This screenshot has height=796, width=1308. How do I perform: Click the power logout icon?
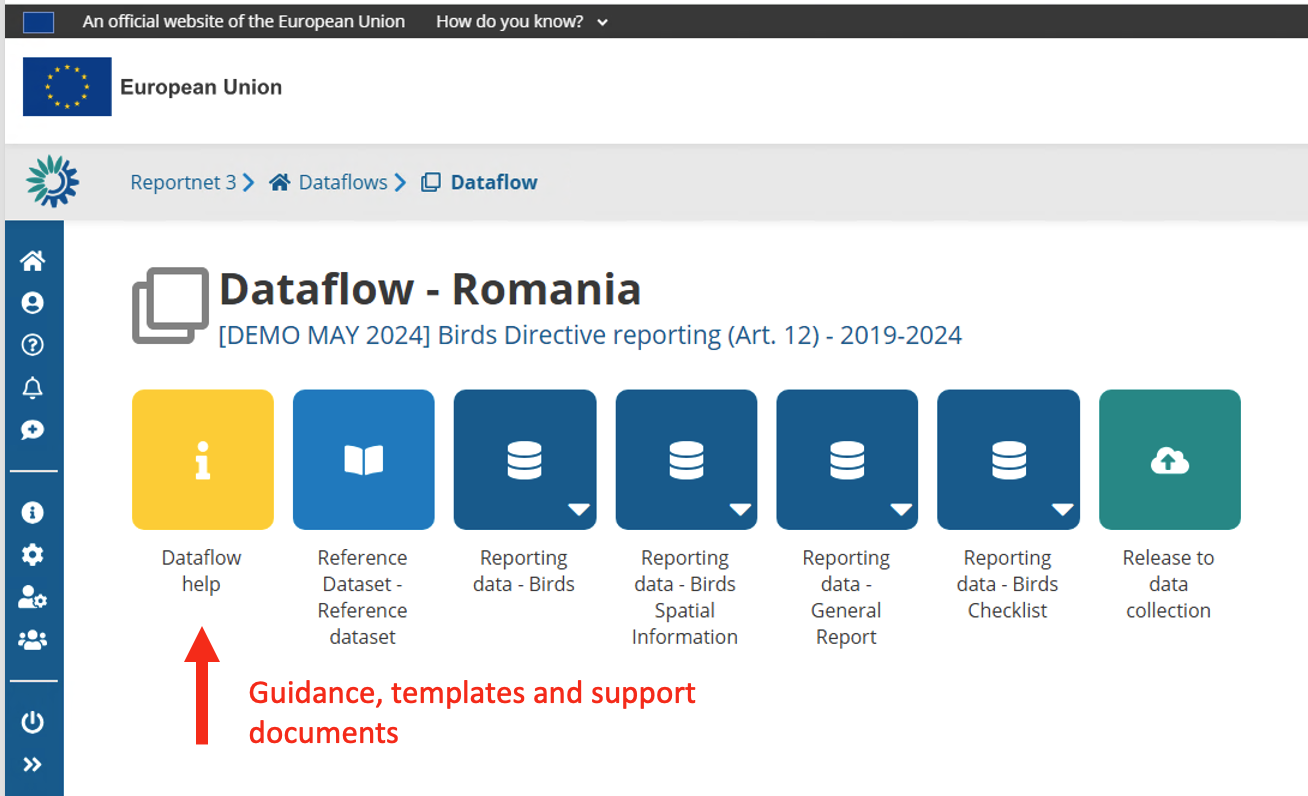coord(33,722)
